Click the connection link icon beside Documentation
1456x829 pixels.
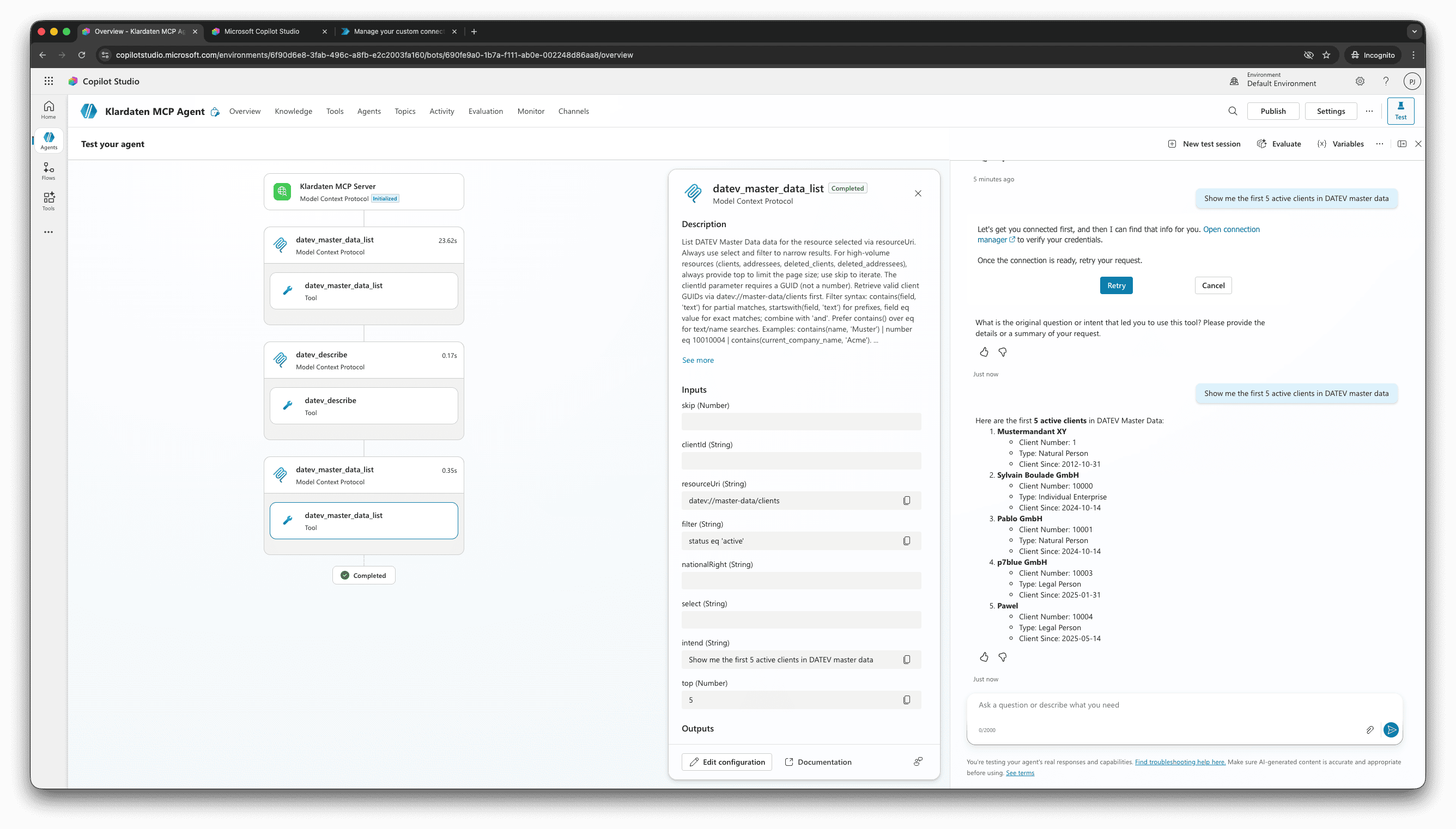(x=918, y=762)
